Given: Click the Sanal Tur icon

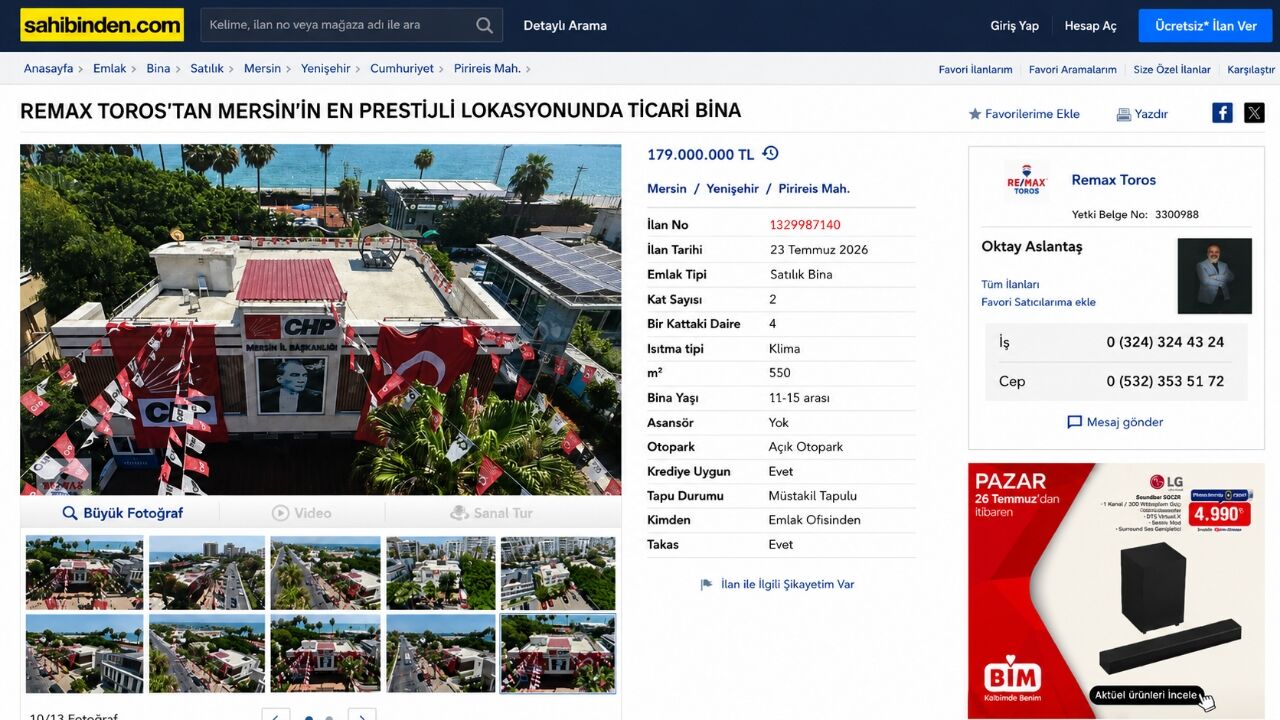Looking at the screenshot, I should point(459,513).
